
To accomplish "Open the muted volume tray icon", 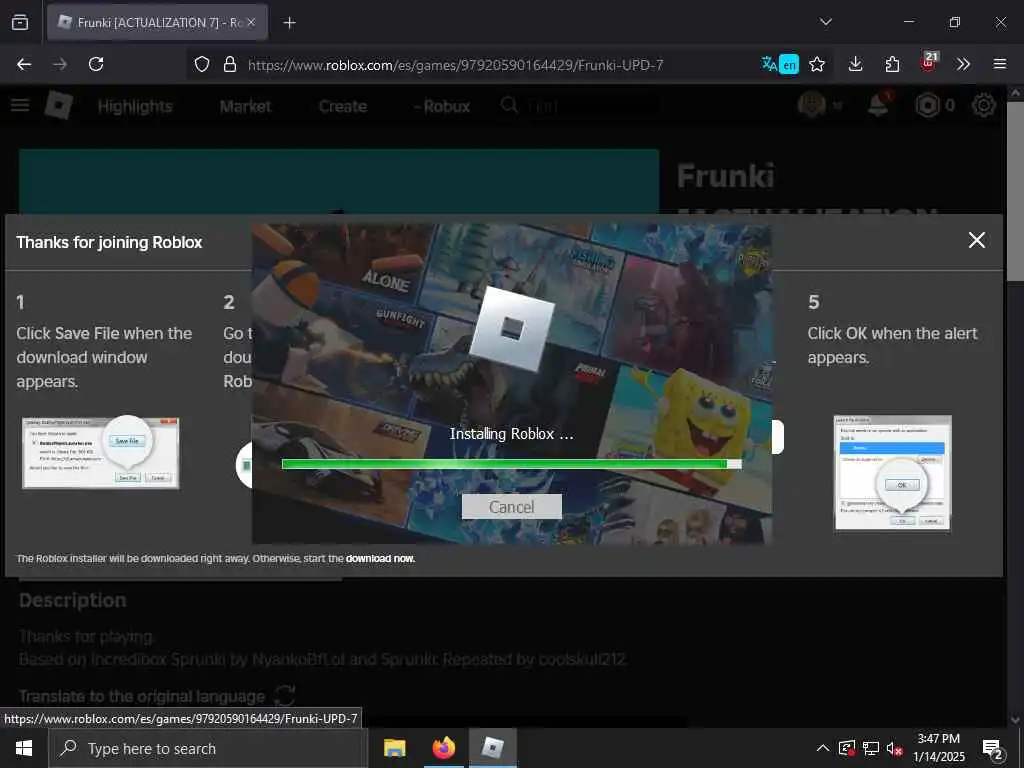I will tap(894, 748).
